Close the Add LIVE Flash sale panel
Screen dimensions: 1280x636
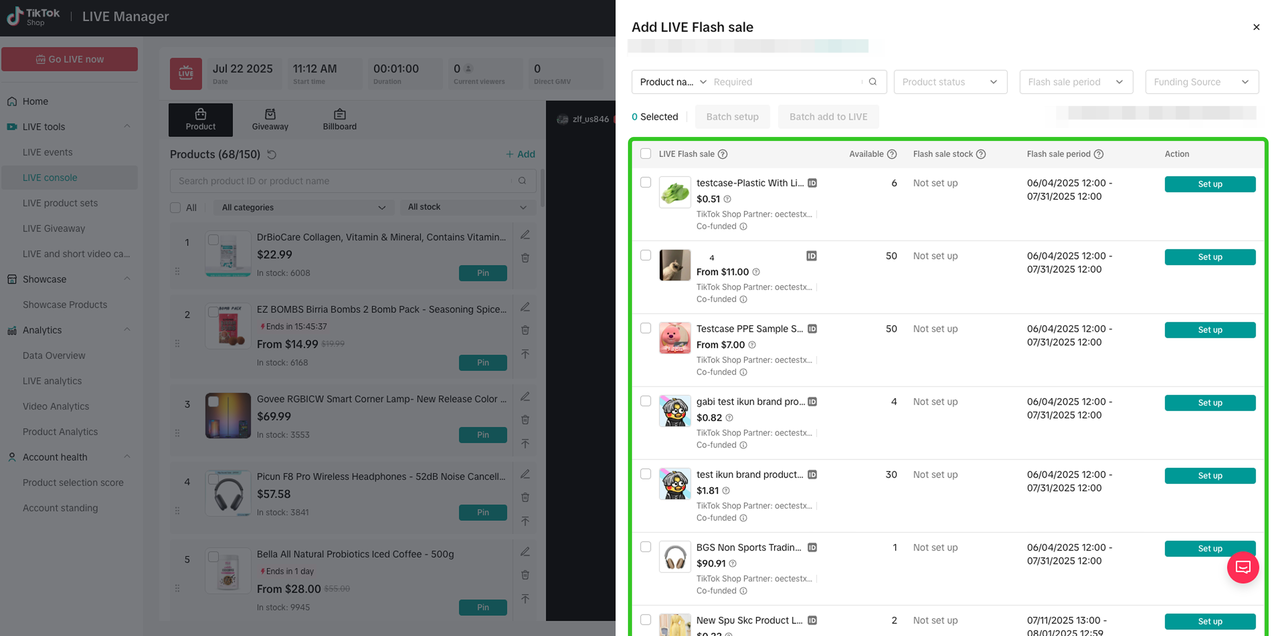pyautogui.click(x=1256, y=28)
